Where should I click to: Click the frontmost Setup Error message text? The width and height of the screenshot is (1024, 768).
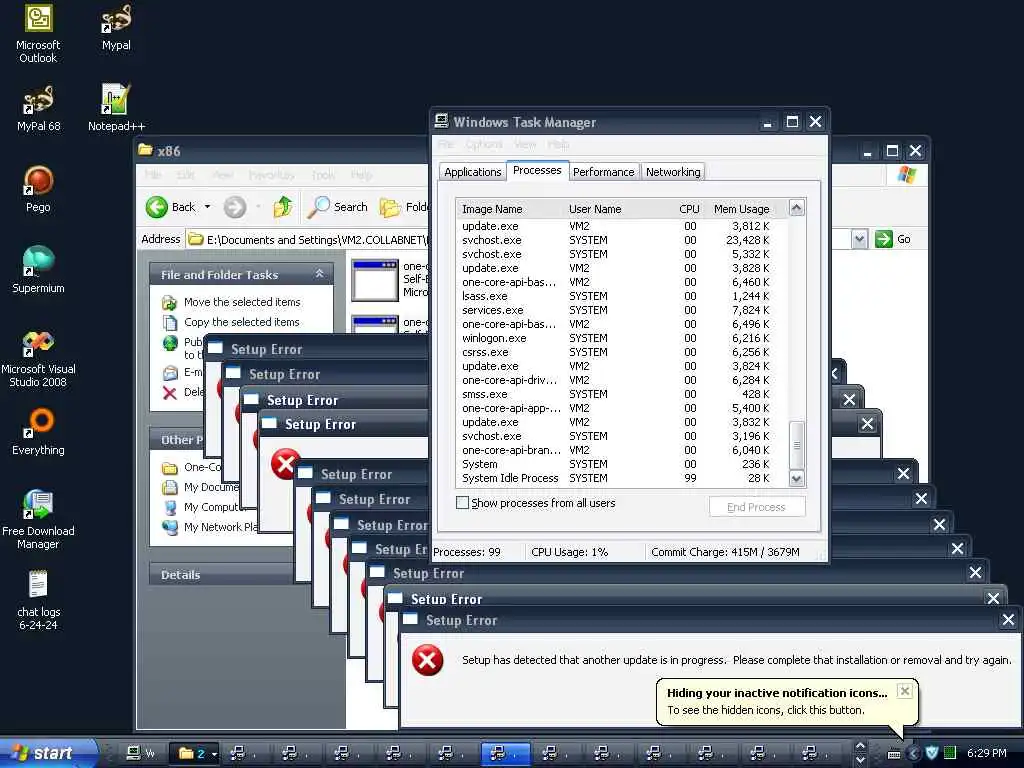(x=736, y=660)
